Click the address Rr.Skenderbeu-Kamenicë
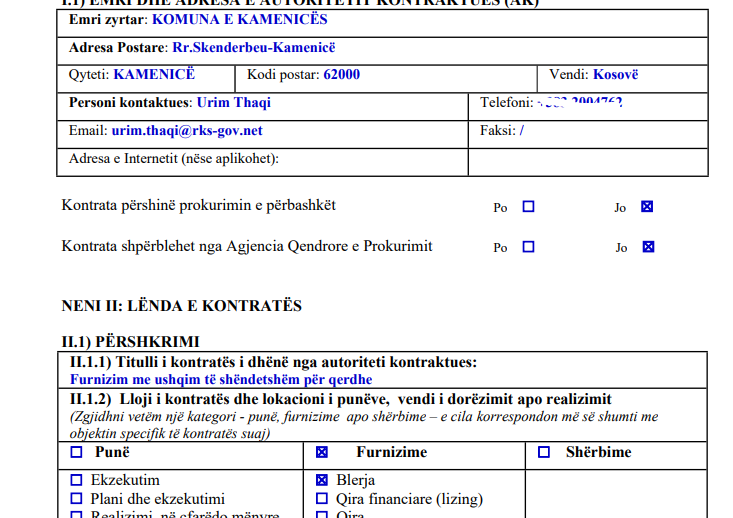This screenshot has width=733, height=518. coord(254,48)
